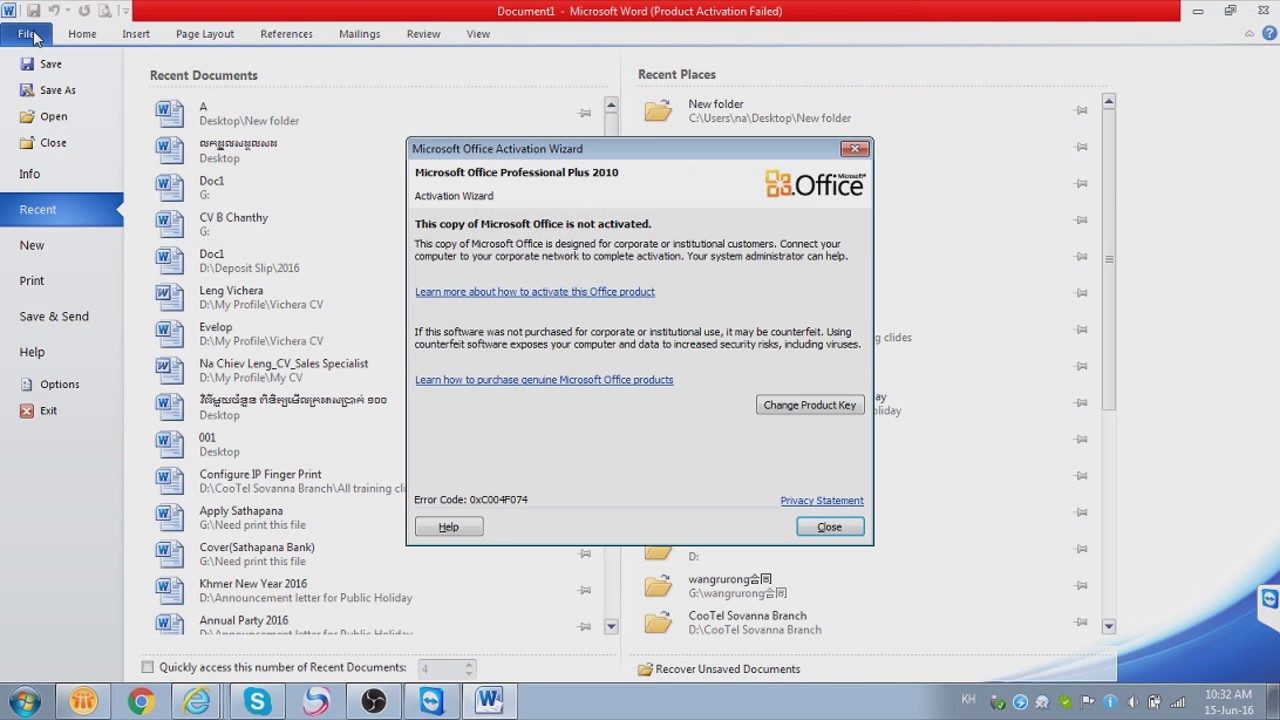Switch to Home ribbon tab

(x=82, y=34)
